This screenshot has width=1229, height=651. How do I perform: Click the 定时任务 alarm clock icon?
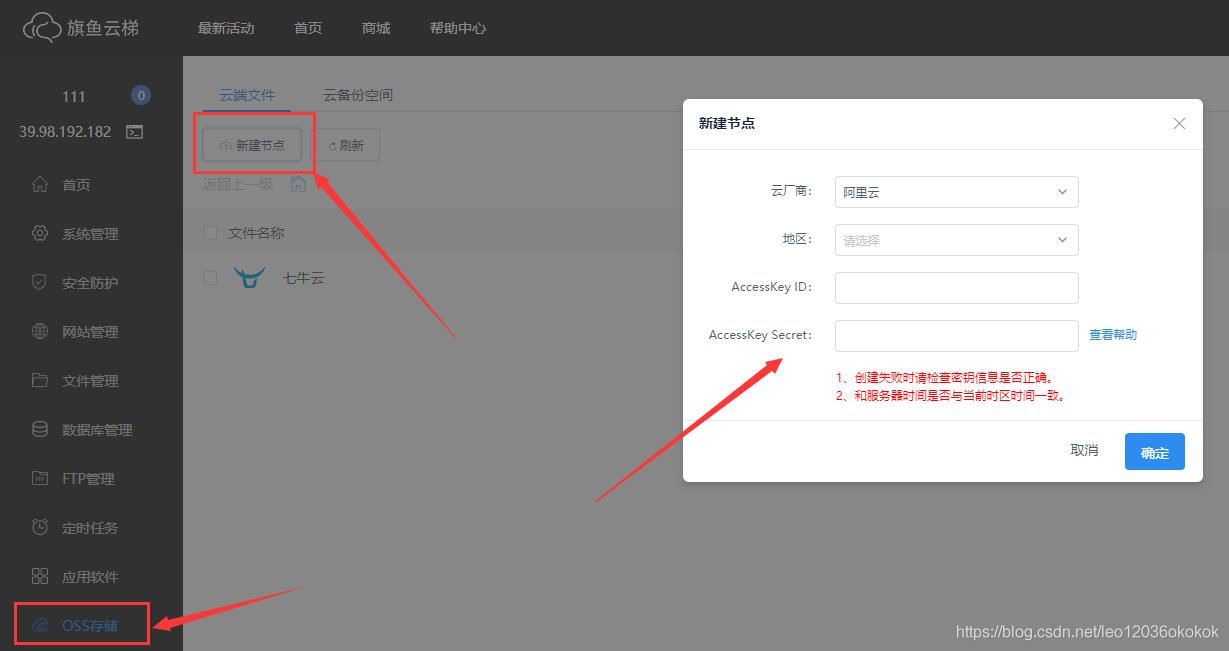[x=40, y=527]
